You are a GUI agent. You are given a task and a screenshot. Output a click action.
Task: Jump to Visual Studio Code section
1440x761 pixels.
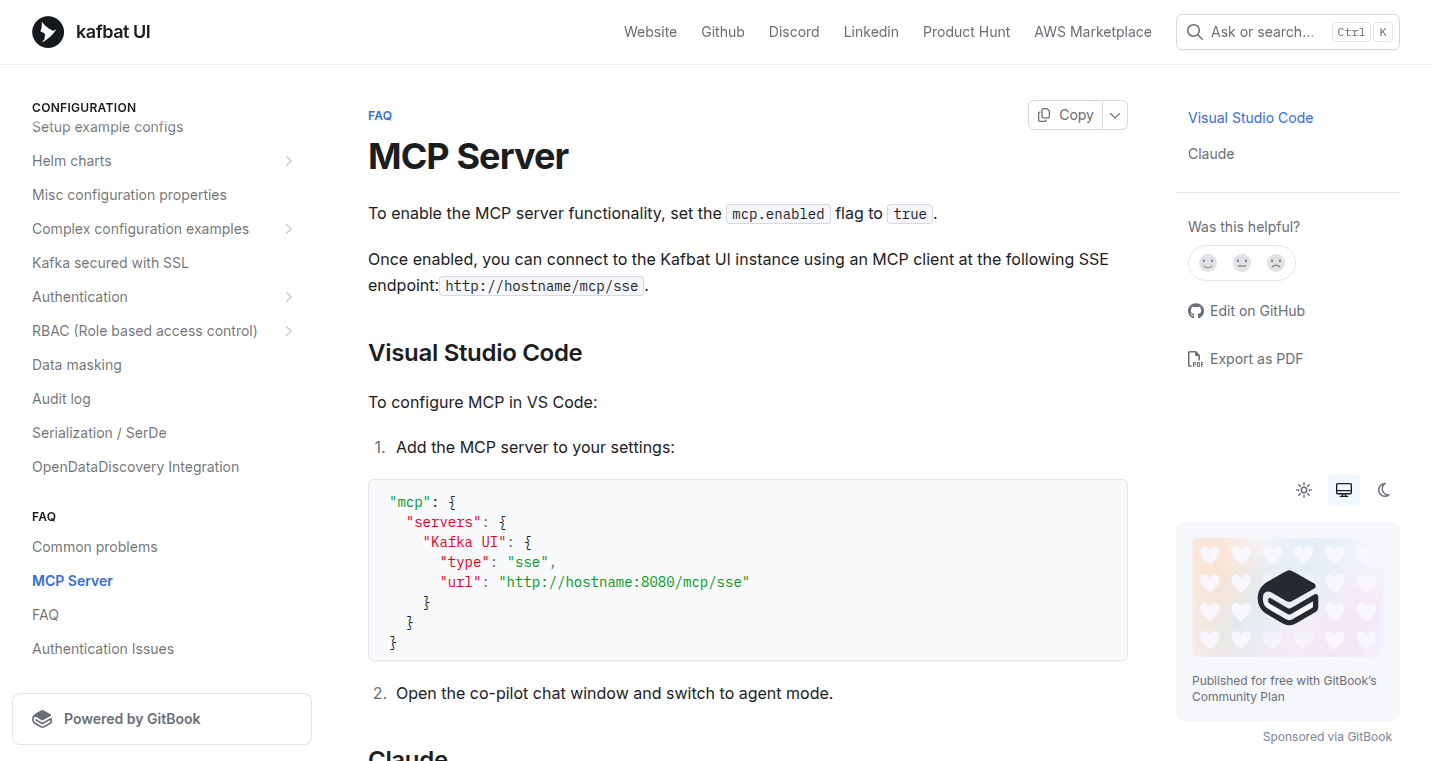pyautogui.click(x=1250, y=118)
